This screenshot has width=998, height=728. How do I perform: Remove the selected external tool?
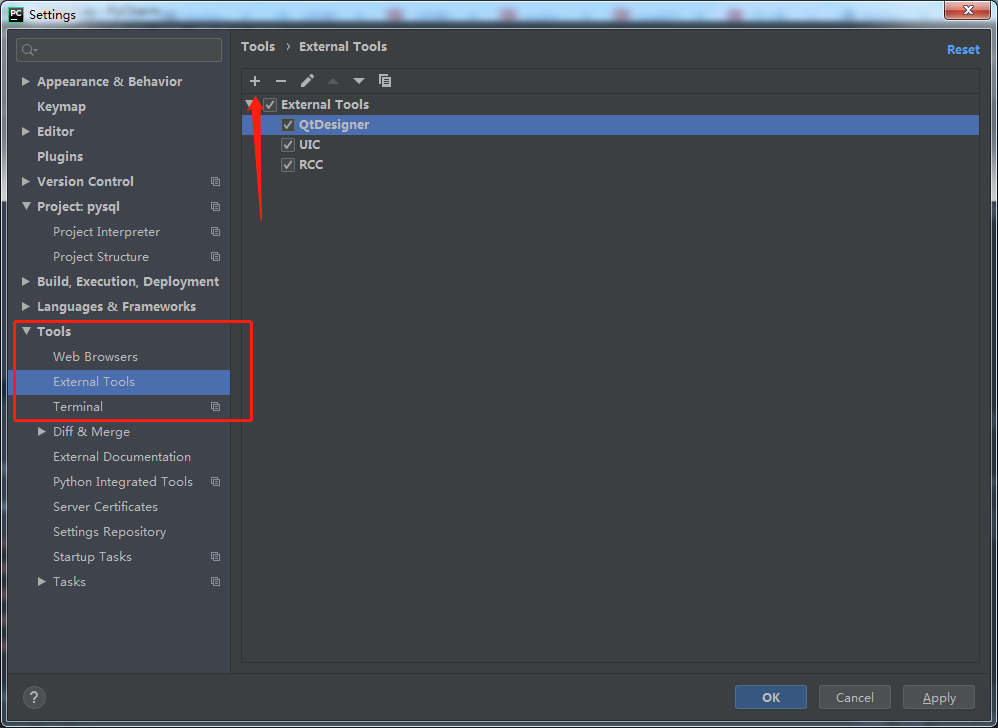click(281, 81)
